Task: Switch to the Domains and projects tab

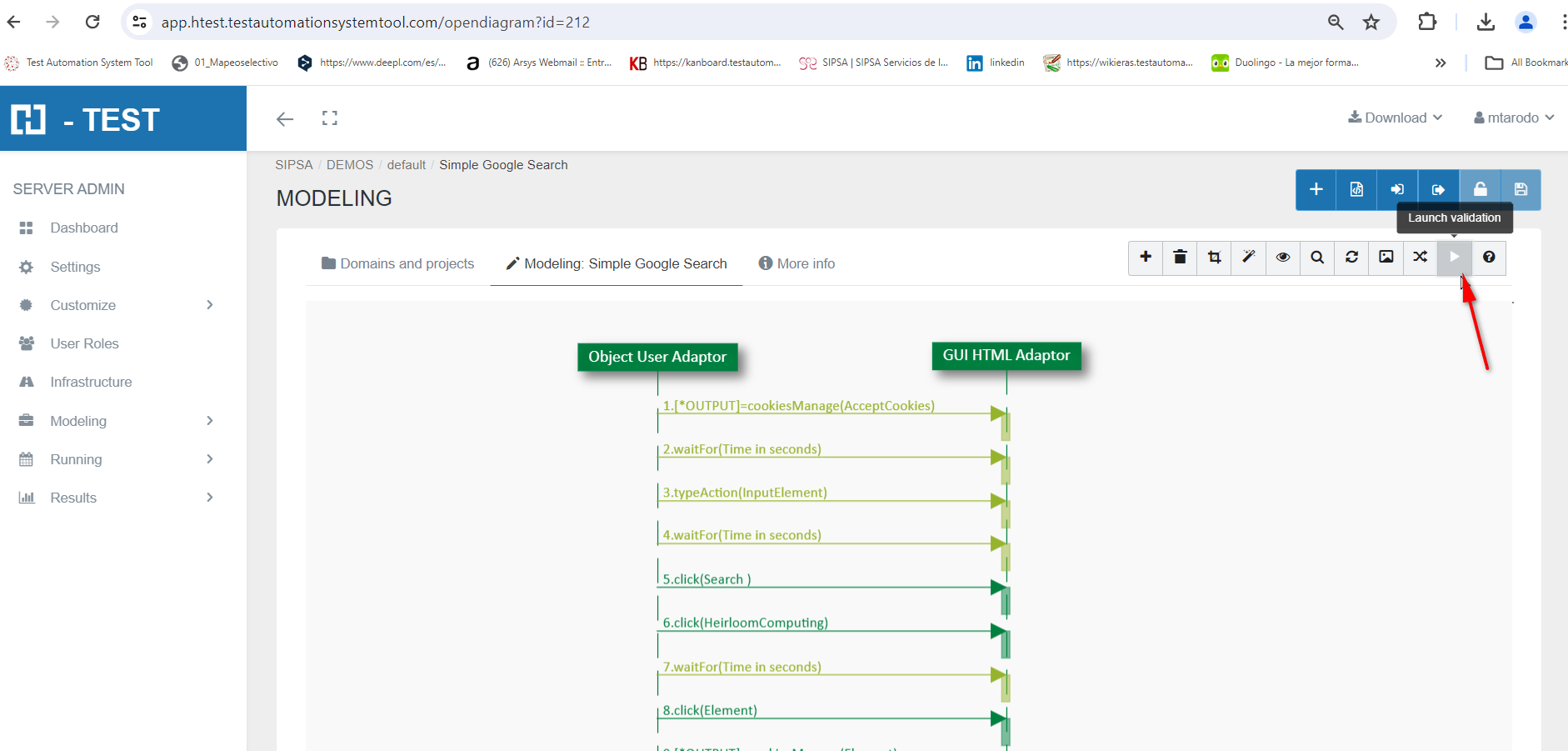Action: pos(398,263)
